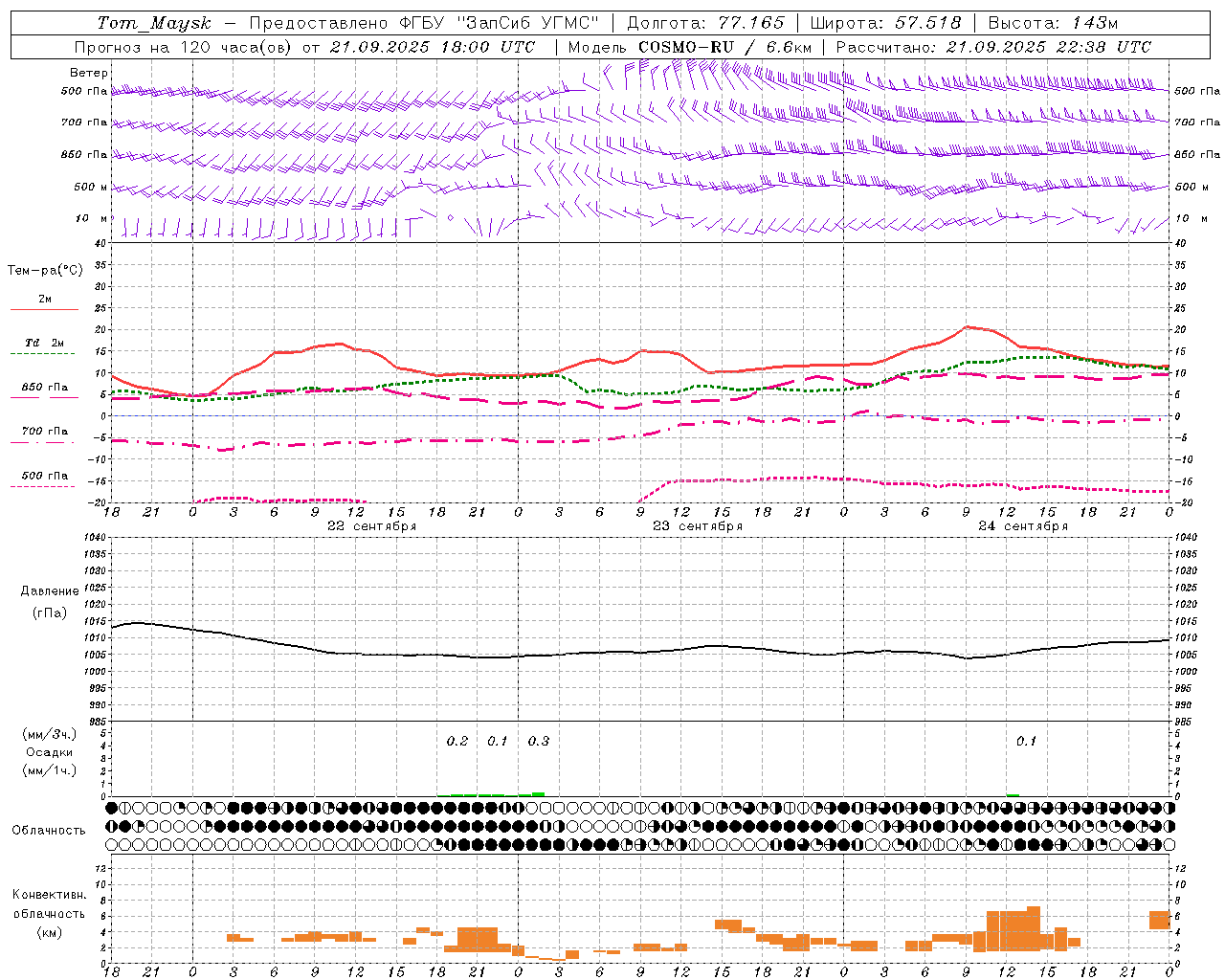
Task: Click the 24 сентября date label
Action: 1023,526
